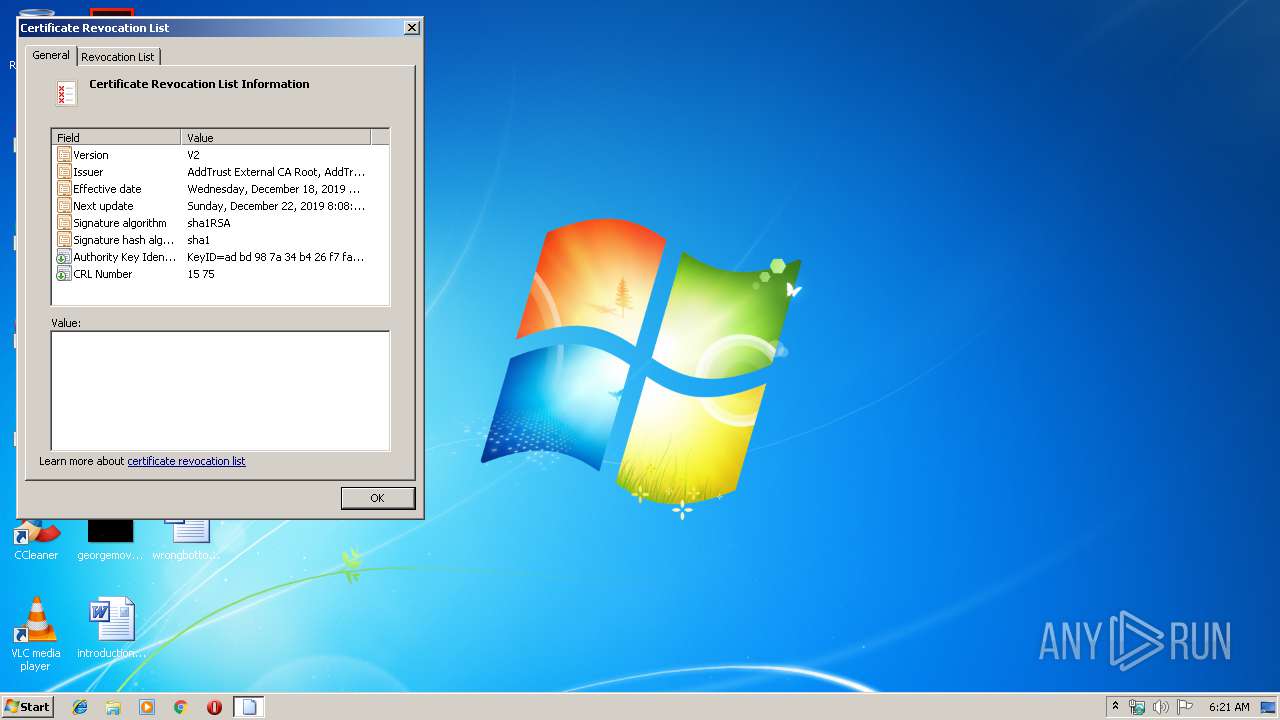Click the sha1RSA value cell
The height and width of the screenshot is (720, 1280).
point(208,223)
